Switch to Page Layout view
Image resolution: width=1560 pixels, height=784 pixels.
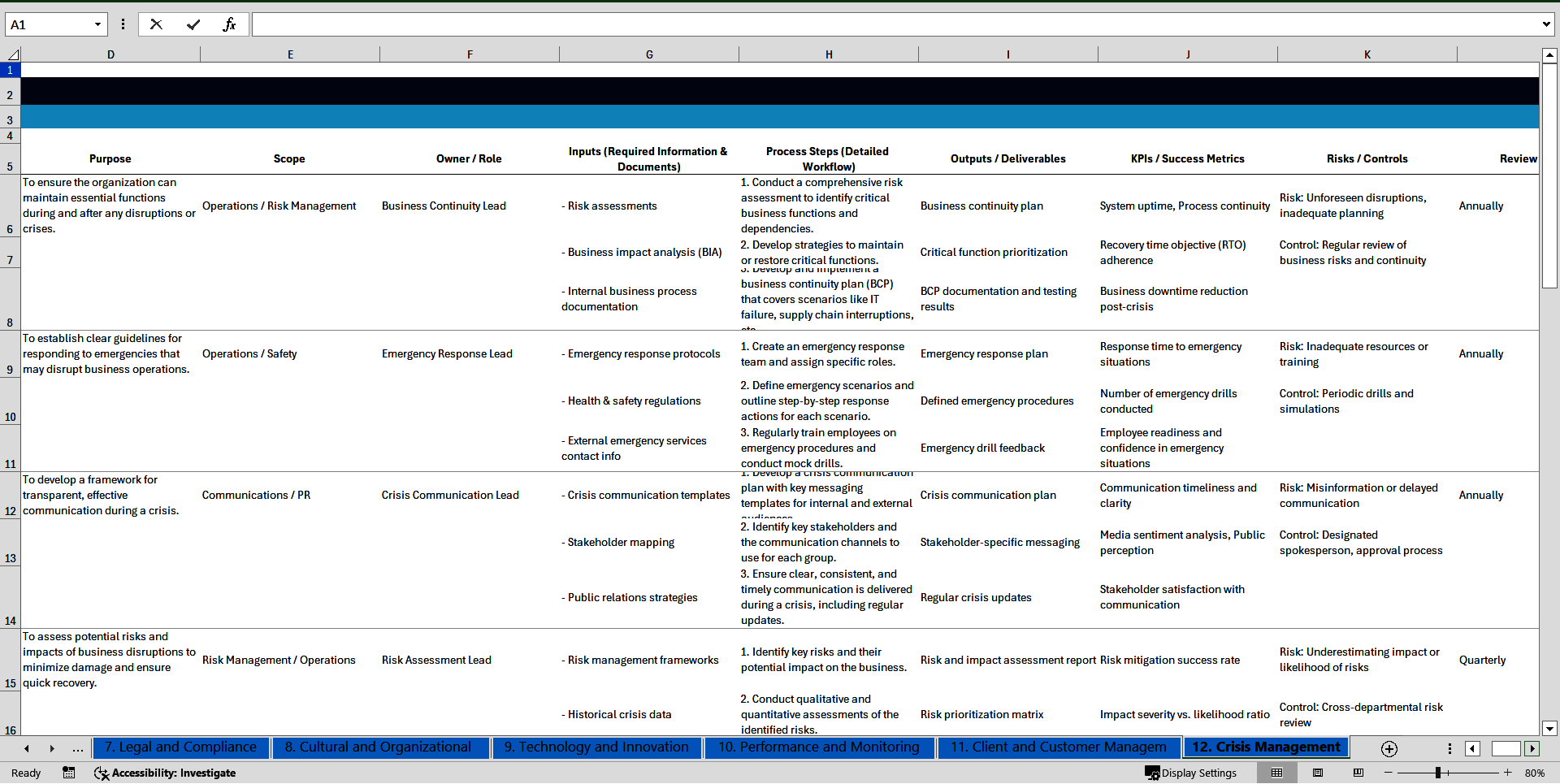coord(1318,773)
